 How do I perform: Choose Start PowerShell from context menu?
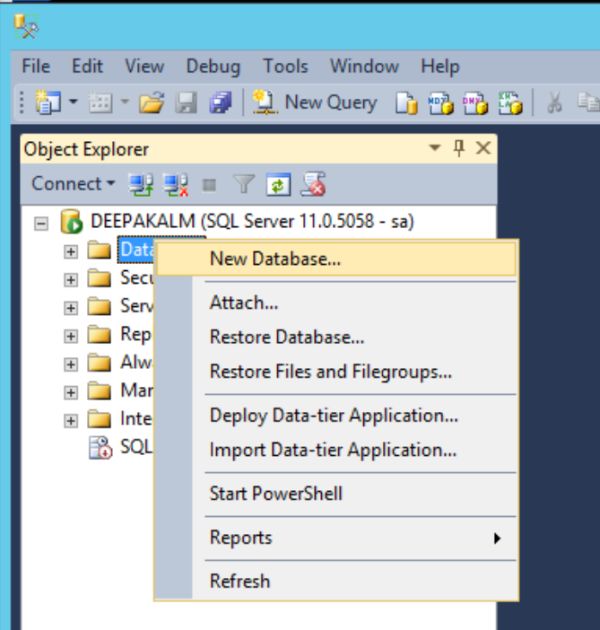[x=336, y=493]
